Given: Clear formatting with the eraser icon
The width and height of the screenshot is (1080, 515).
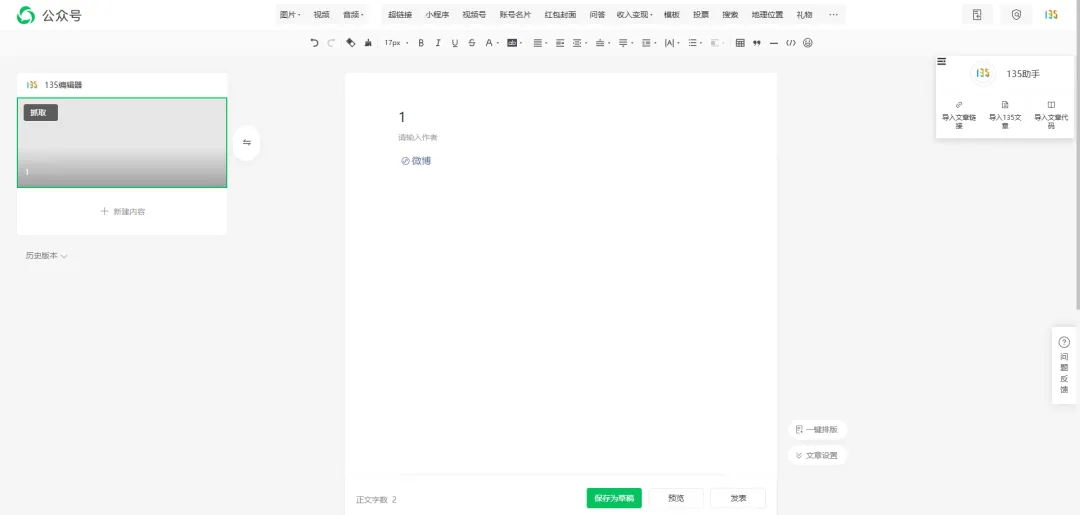Looking at the screenshot, I should [x=351, y=43].
